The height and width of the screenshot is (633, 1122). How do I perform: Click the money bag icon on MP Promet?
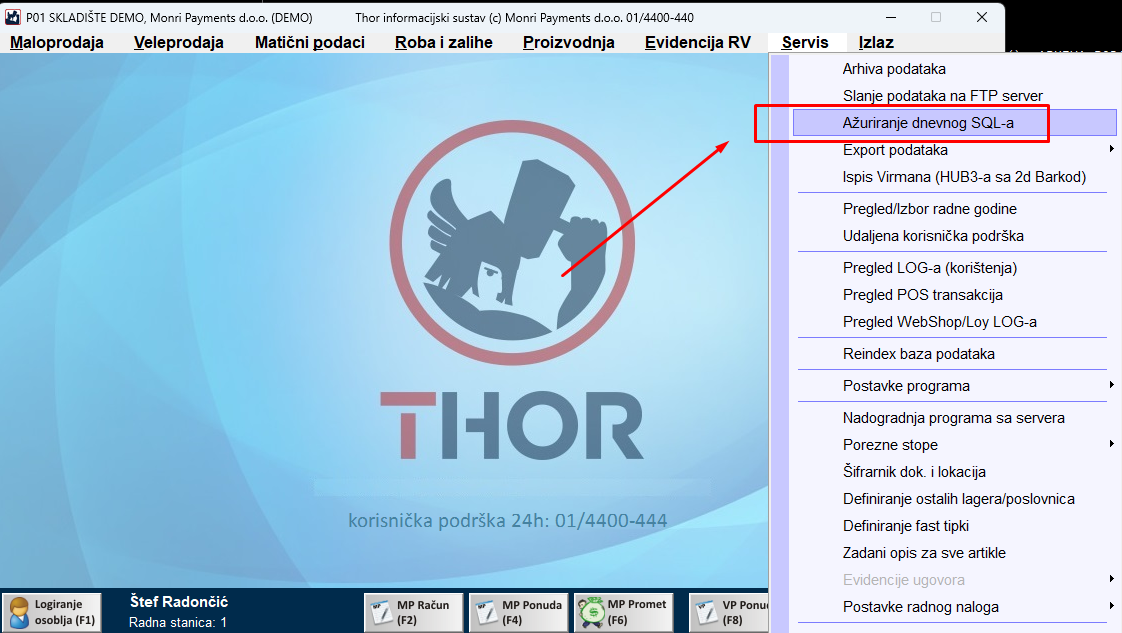[592, 613]
